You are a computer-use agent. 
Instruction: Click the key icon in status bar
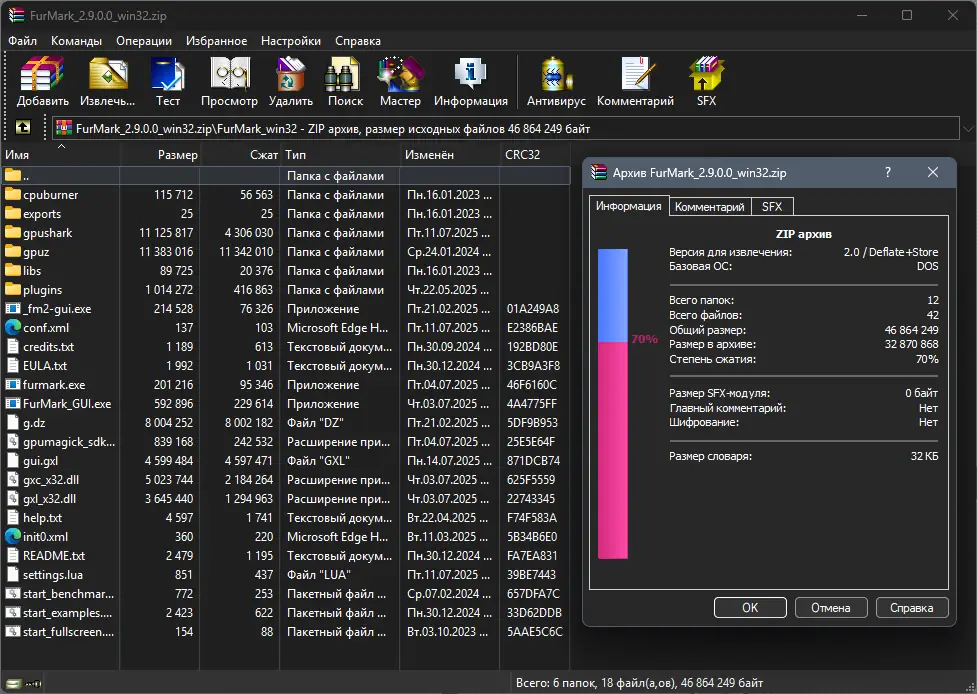coord(34,684)
